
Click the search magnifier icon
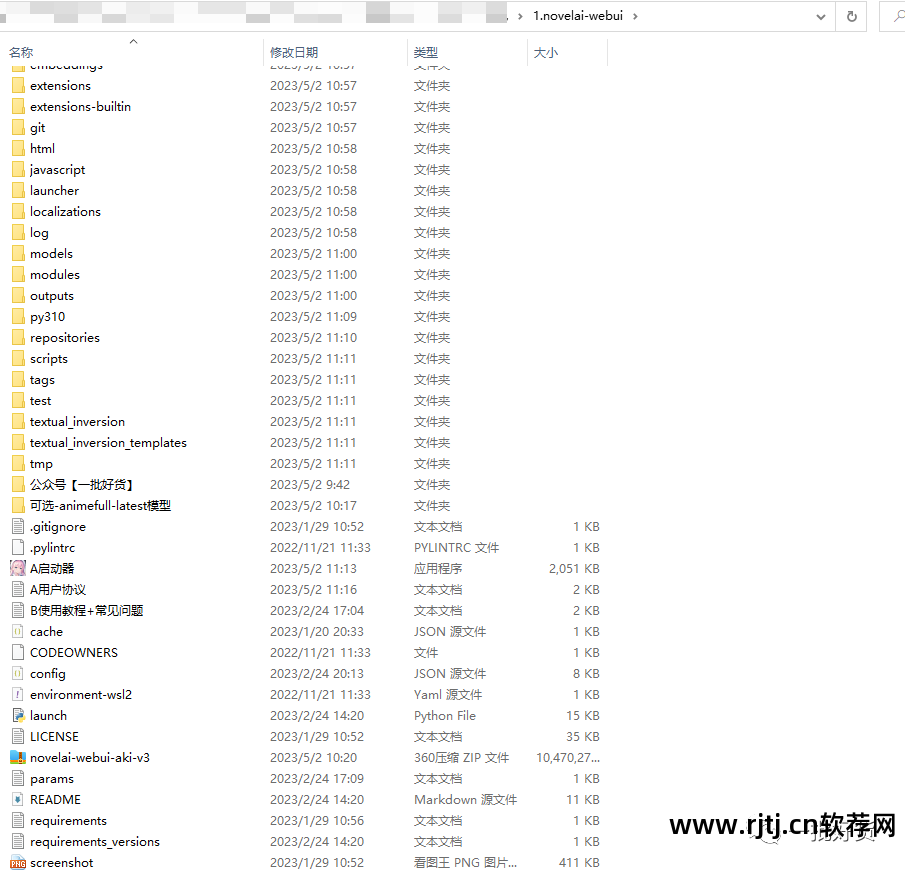[898, 16]
